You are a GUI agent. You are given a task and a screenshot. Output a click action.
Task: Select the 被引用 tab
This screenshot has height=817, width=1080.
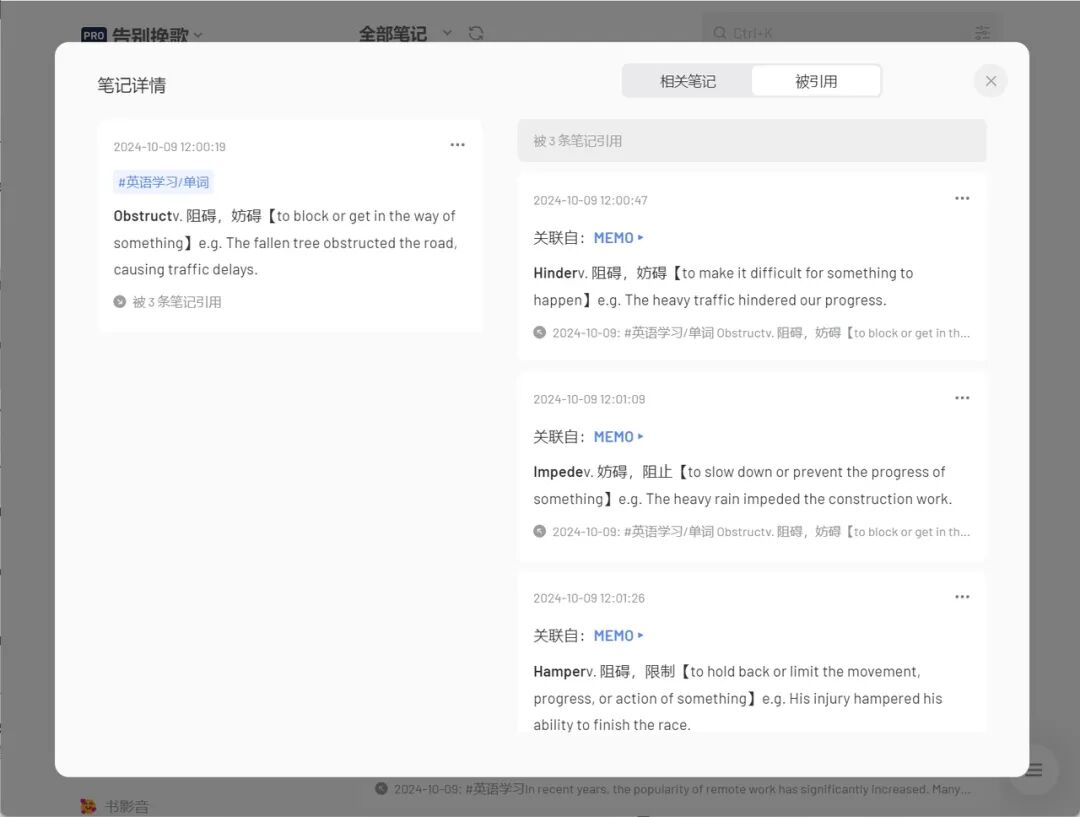tap(816, 81)
